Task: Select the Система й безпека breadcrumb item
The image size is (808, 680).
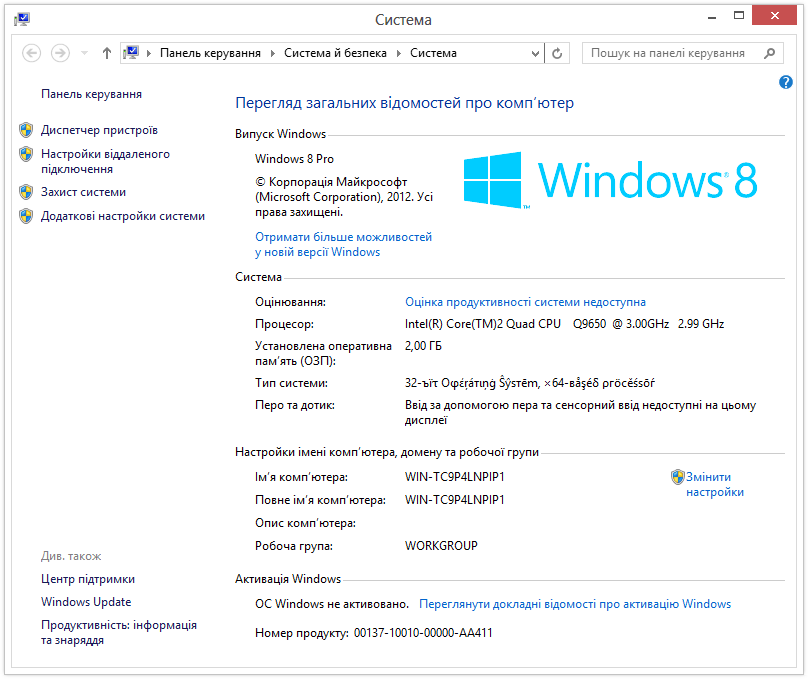Action: coord(335,53)
